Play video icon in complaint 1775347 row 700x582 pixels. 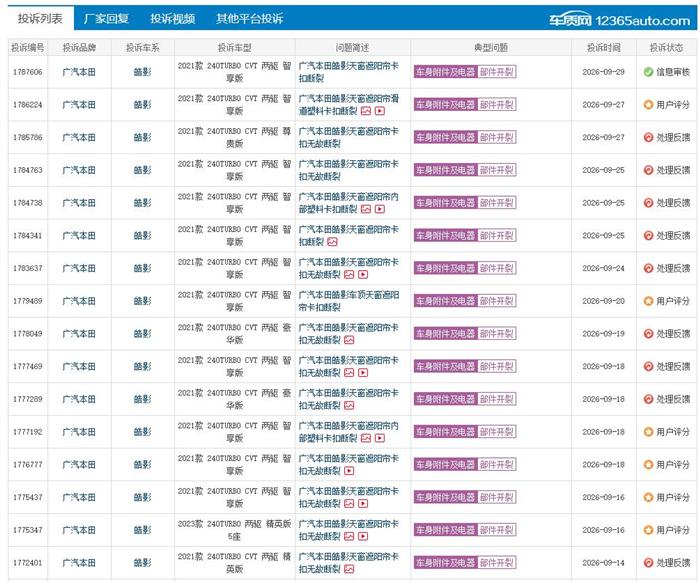tap(363, 536)
